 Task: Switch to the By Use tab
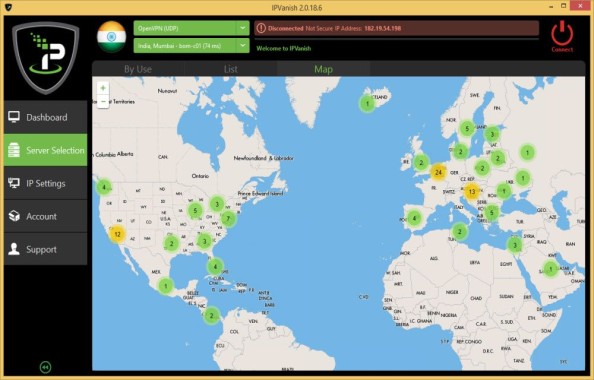click(x=138, y=69)
